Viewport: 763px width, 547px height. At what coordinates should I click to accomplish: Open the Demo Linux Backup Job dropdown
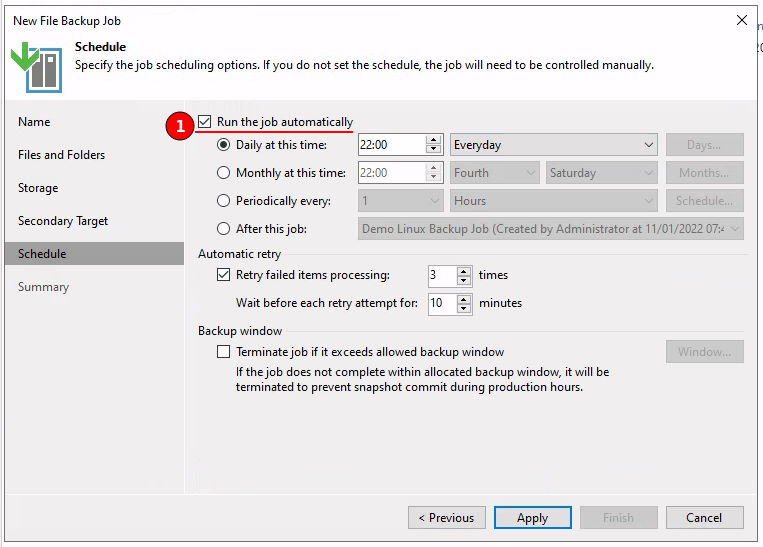pyautogui.click(x=550, y=229)
